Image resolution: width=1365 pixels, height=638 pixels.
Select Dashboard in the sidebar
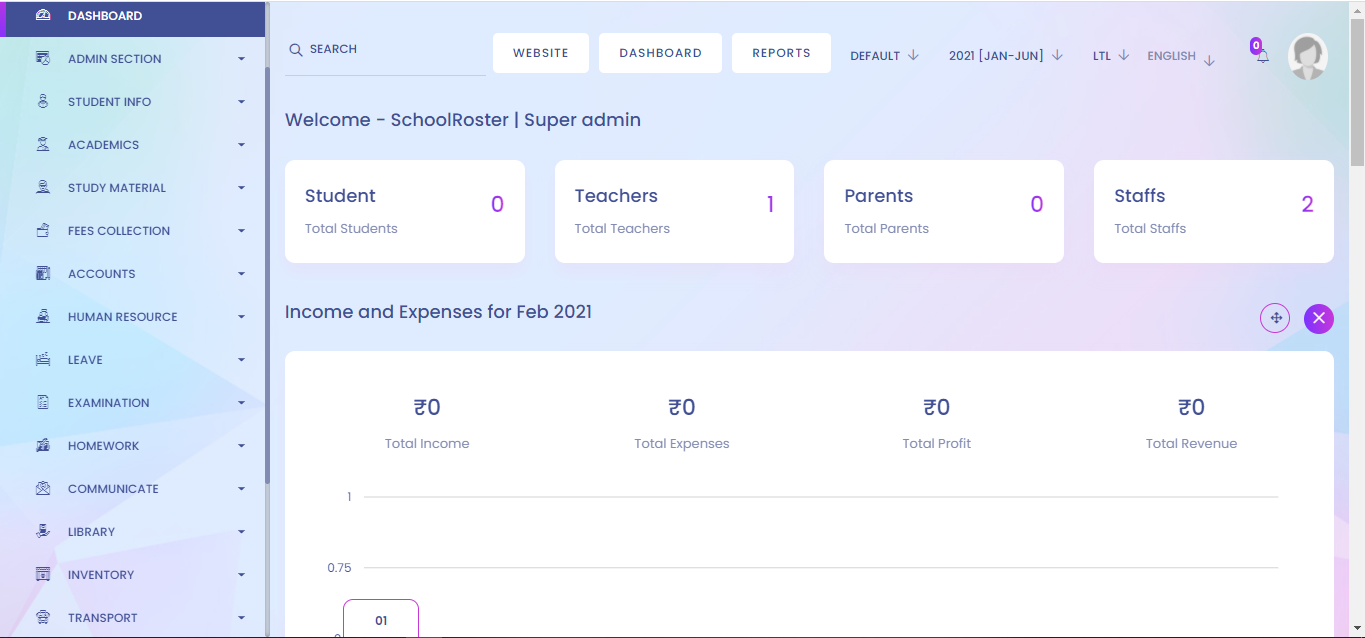click(x=105, y=16)
